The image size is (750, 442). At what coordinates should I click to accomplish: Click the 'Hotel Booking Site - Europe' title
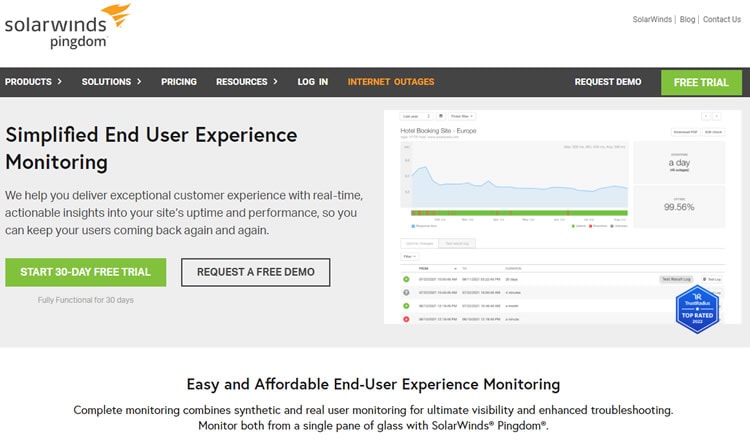[x=438, y=131]
